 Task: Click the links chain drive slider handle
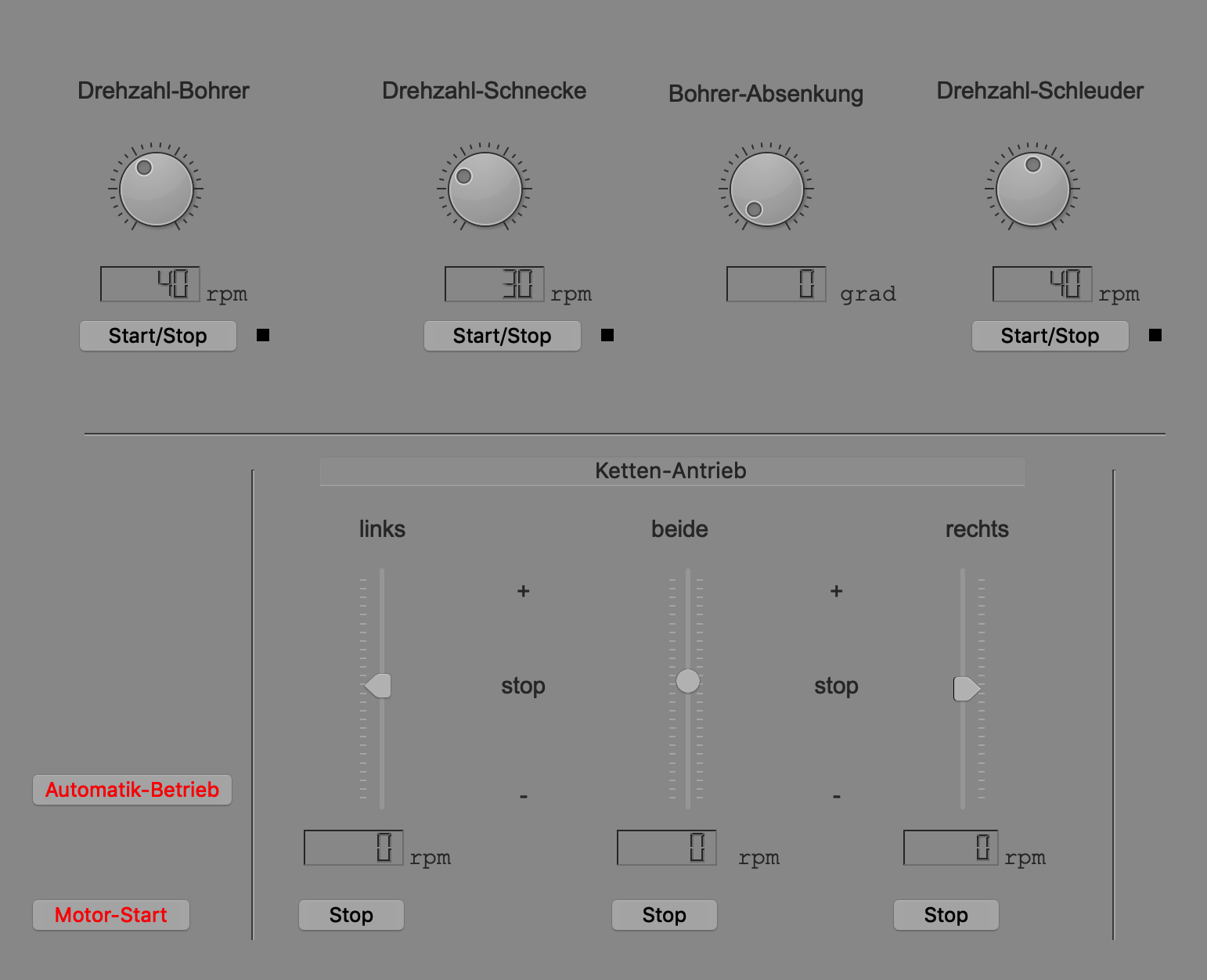point(379,686)
